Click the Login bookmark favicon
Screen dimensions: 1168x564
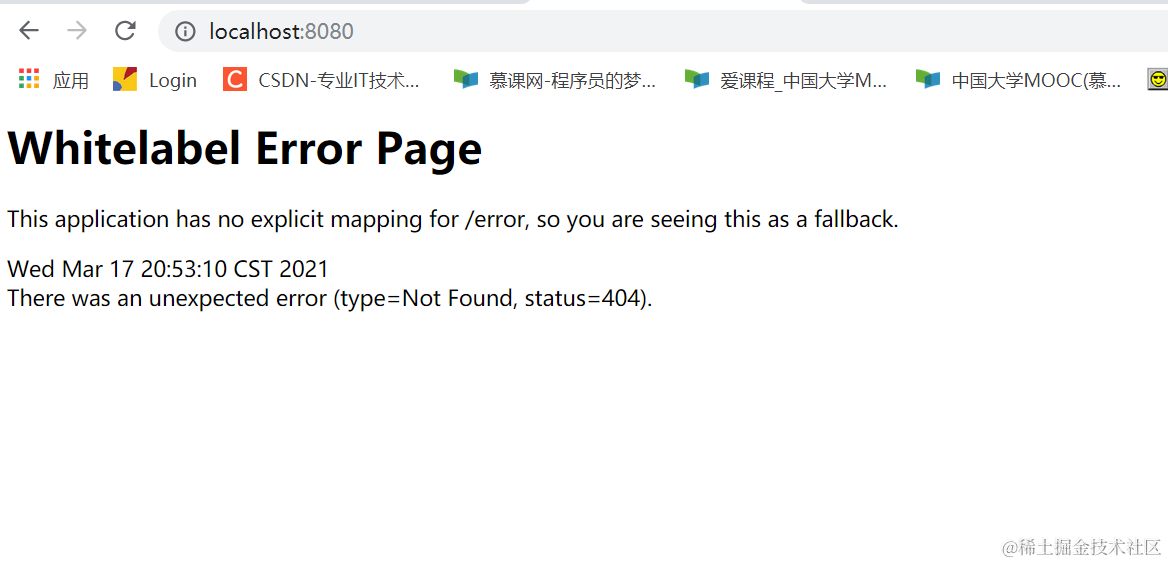coord(125,79)
